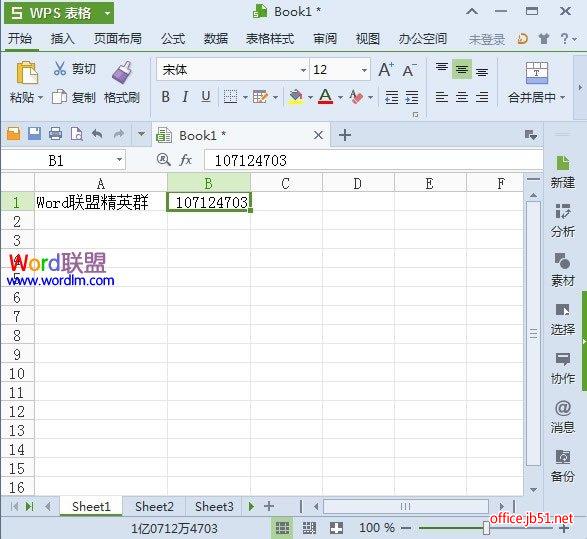Screen dimensions: 587x539
Task: Decrease indent icon
Action: pos(392,97)
